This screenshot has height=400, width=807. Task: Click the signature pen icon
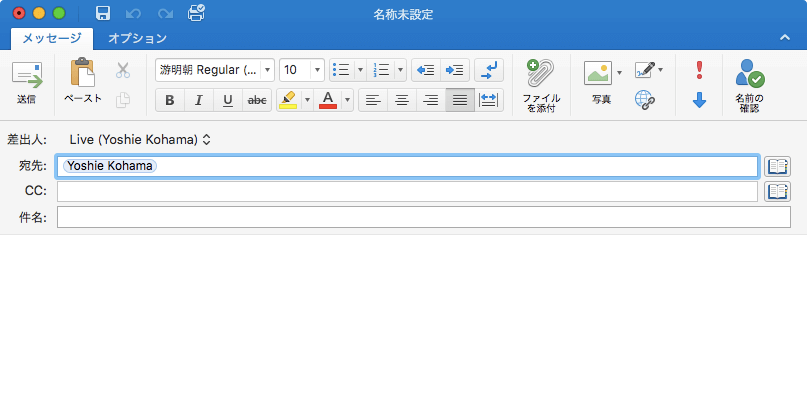tap(645, 69)
